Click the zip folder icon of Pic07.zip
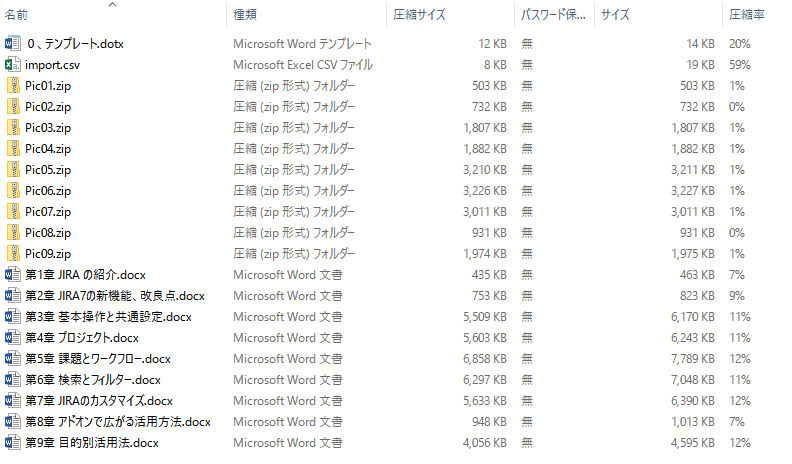 pos(13,212)
